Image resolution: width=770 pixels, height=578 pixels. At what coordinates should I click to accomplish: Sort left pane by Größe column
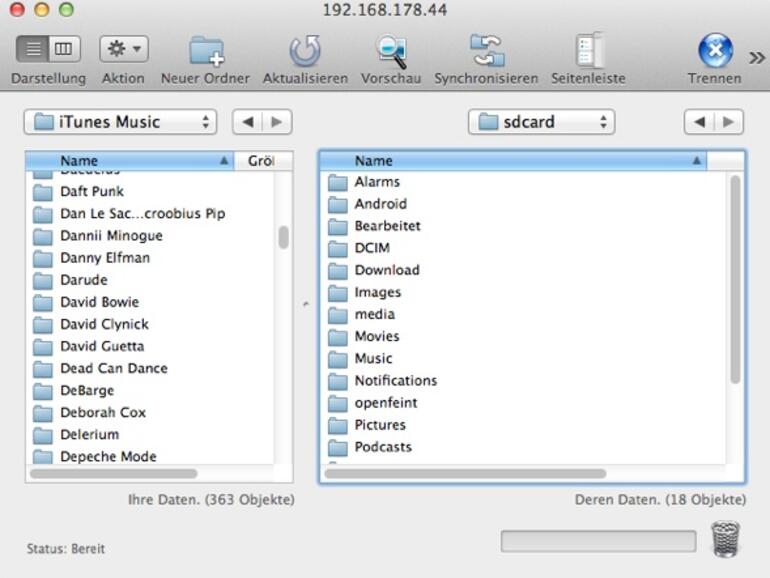point(264,161)
